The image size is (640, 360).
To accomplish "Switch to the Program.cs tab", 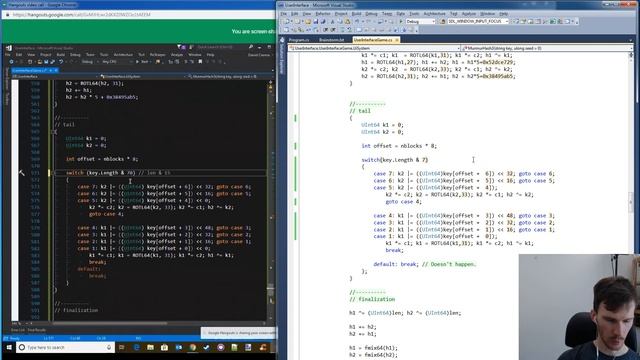I will coord(299,40).
